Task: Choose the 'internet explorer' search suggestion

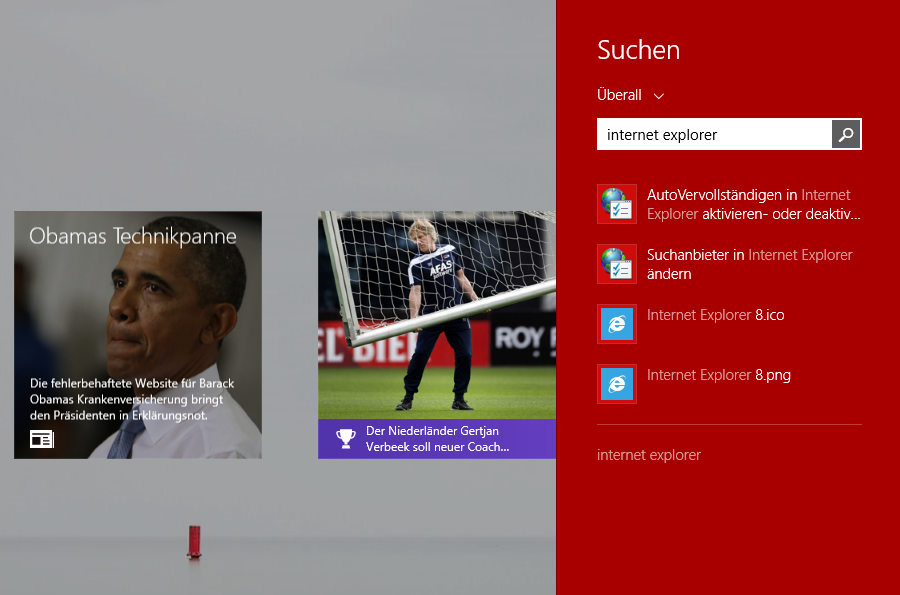Action: [x=649, y=455]
